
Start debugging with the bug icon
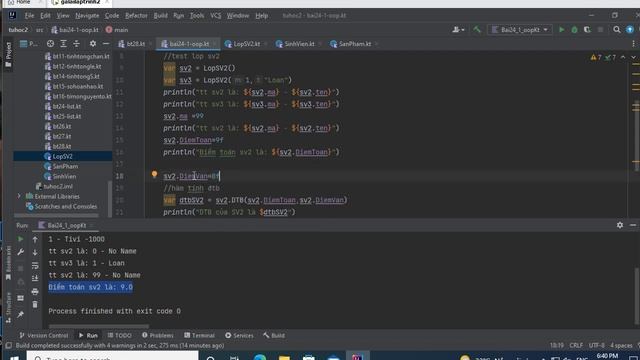click(x=574, y=29)
